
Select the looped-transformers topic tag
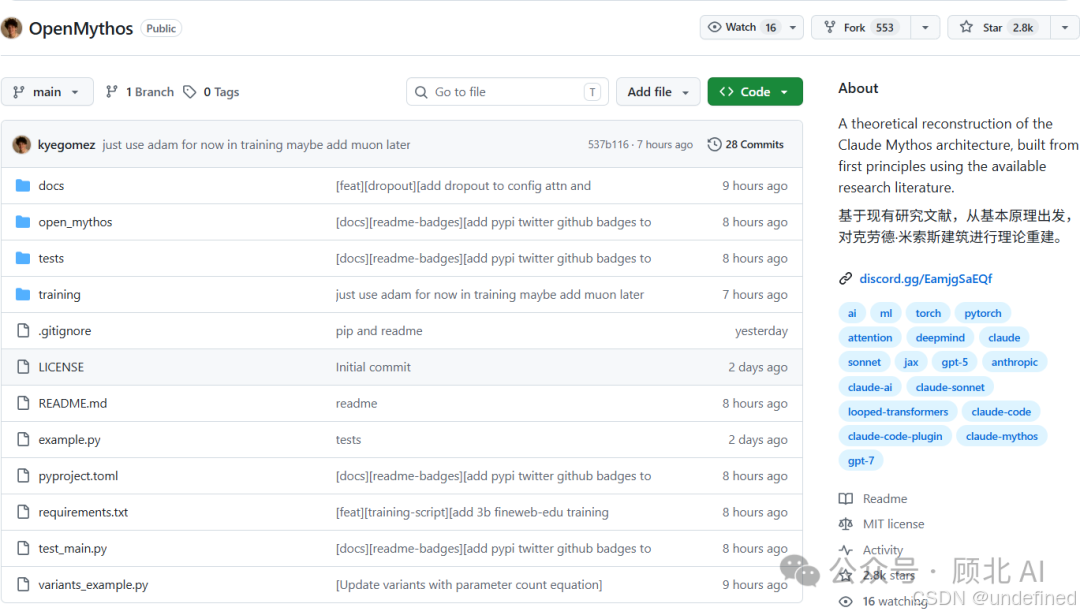[x=897, y=411]
